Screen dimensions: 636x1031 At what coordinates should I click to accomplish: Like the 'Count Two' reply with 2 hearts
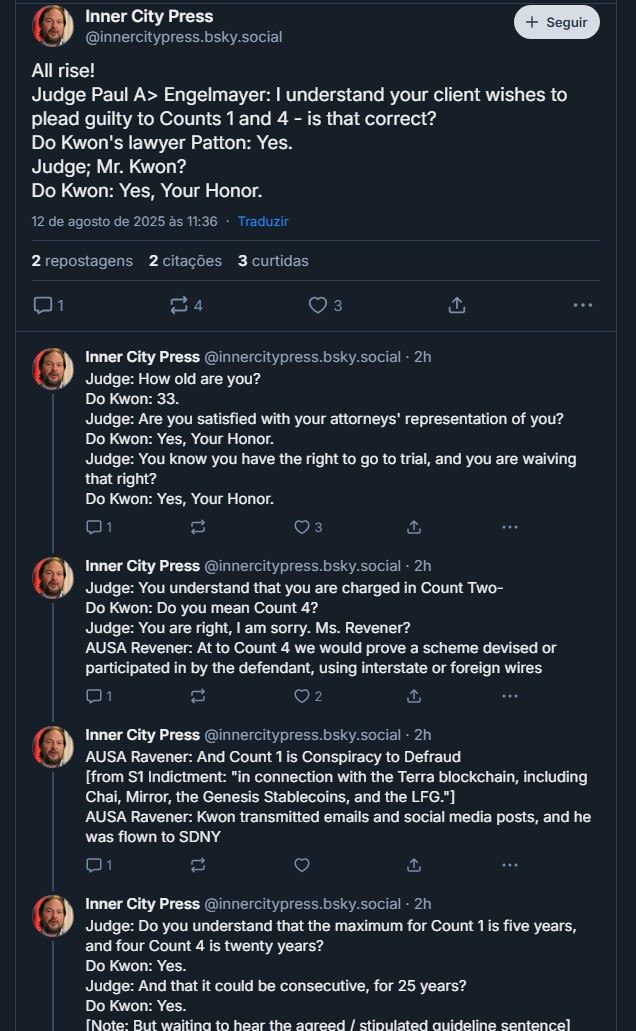coord(308,696)
